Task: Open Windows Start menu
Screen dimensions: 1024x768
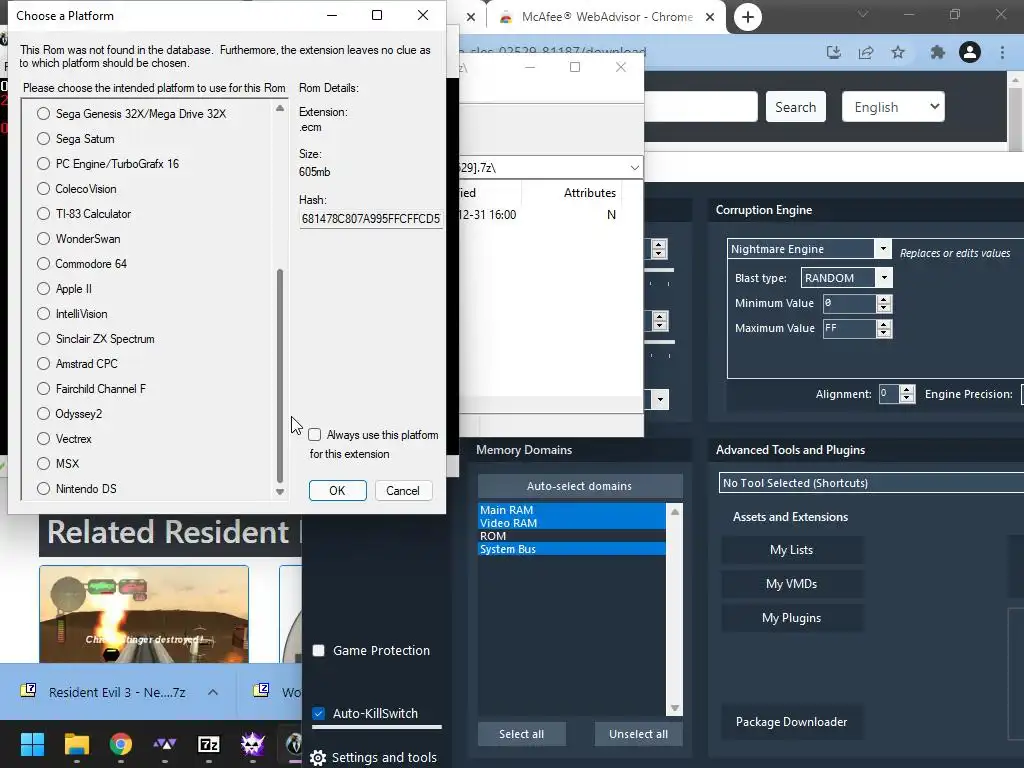Action: (32, 744)
